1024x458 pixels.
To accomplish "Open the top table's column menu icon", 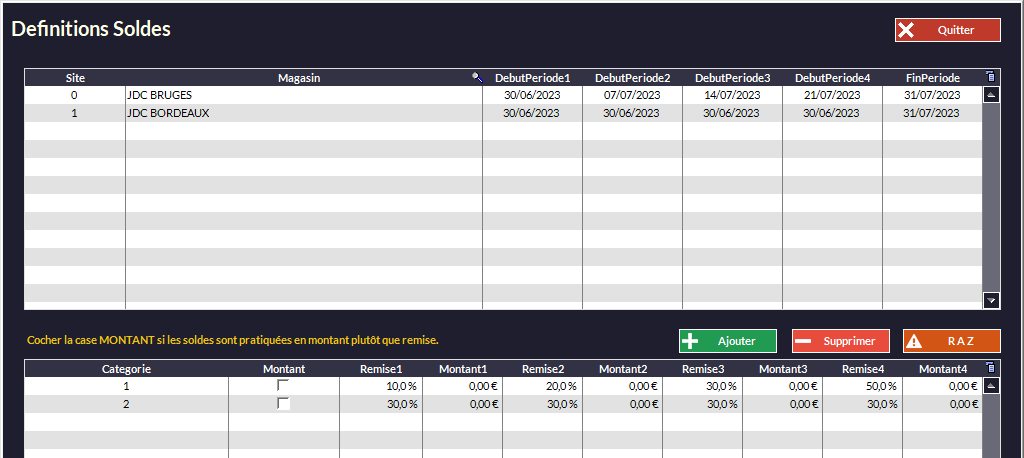I will point(990,77).
